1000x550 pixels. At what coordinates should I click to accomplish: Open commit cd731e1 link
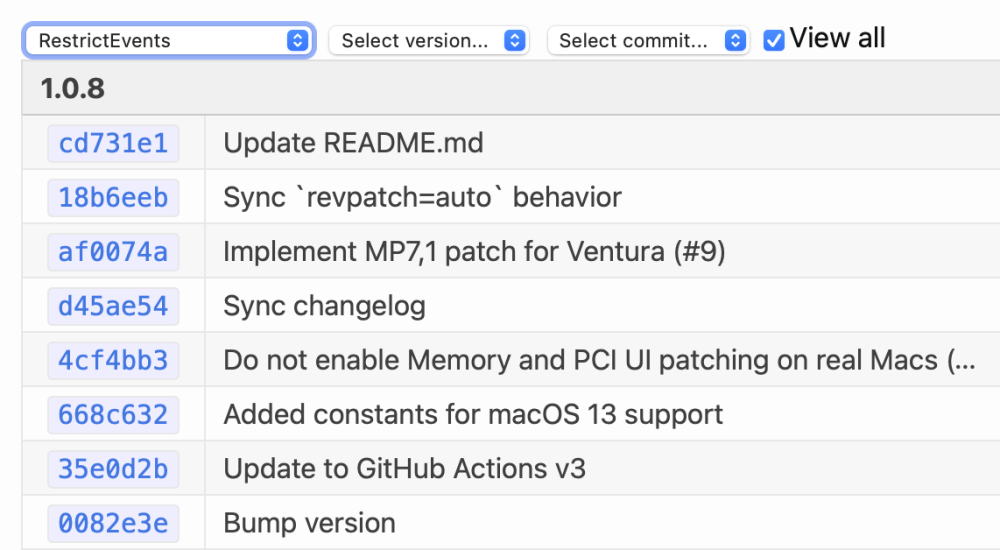(x=113, y=144)
